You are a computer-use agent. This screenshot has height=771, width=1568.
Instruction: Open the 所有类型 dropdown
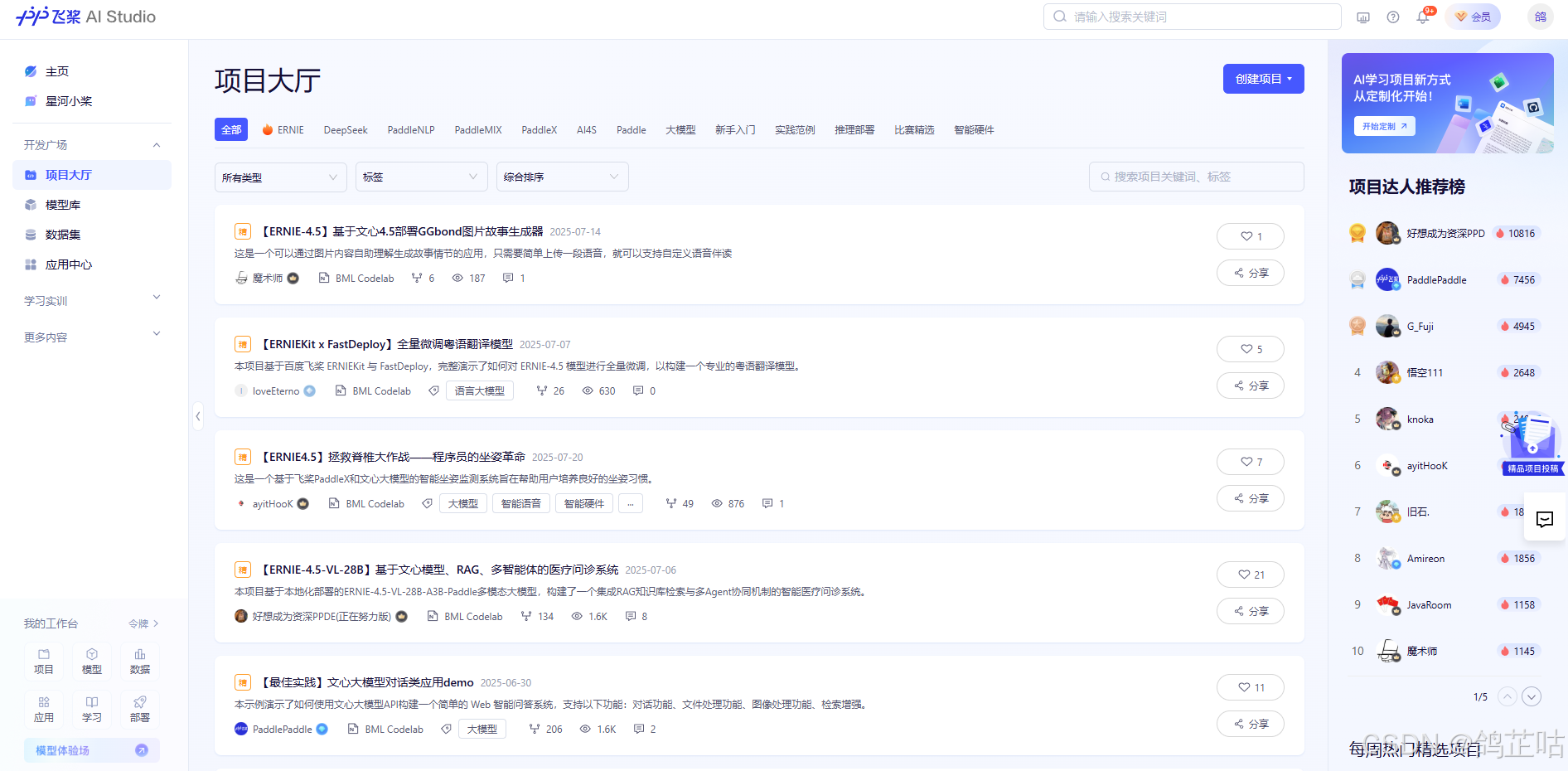tap(280, 177)
